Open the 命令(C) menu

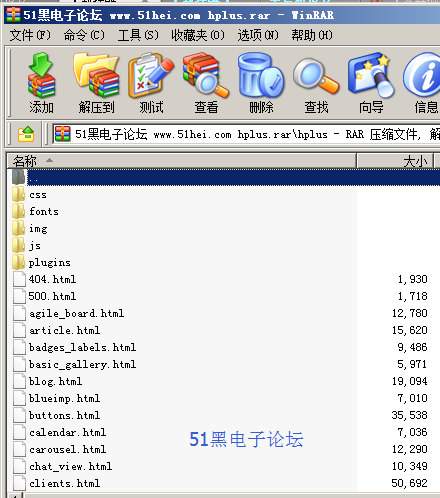84,35
